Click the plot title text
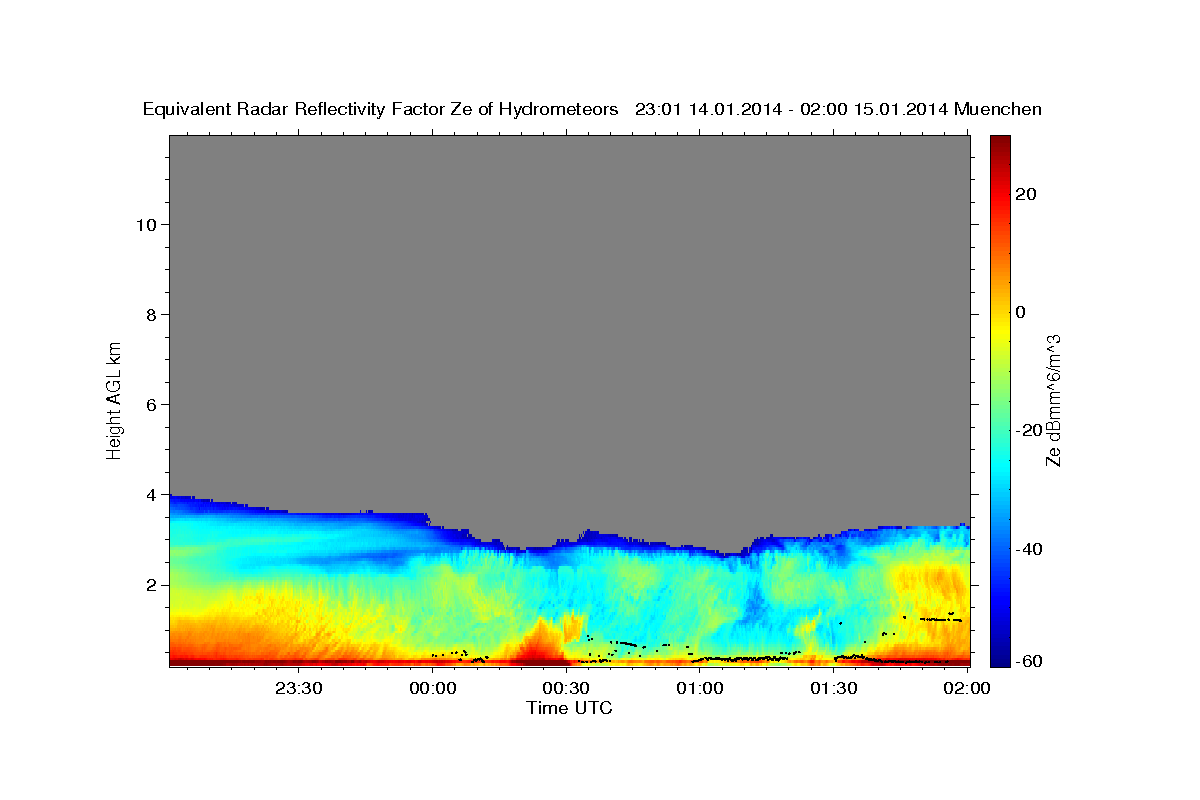This screenshot has width=1200, height=800. (592, 109)
